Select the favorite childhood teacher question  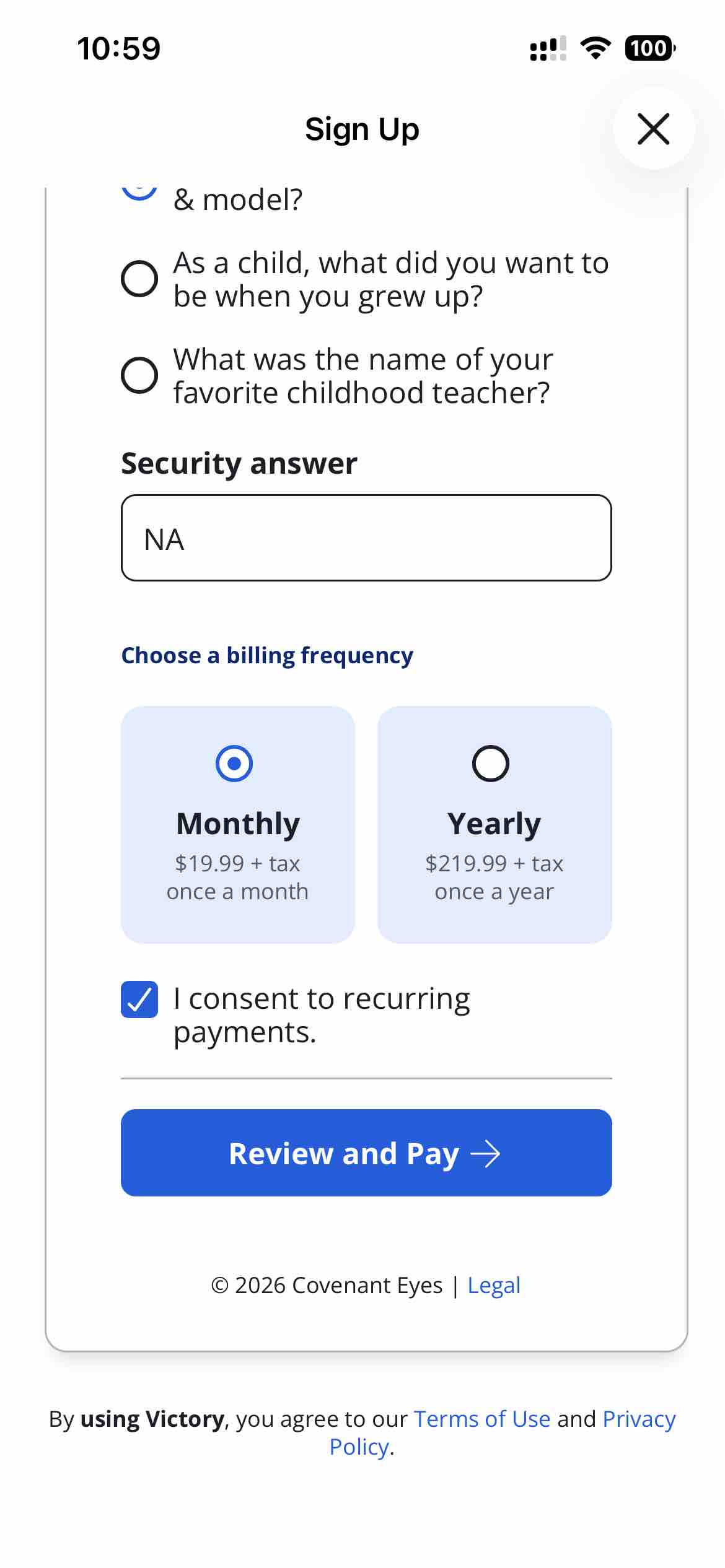tap(139, 375)
